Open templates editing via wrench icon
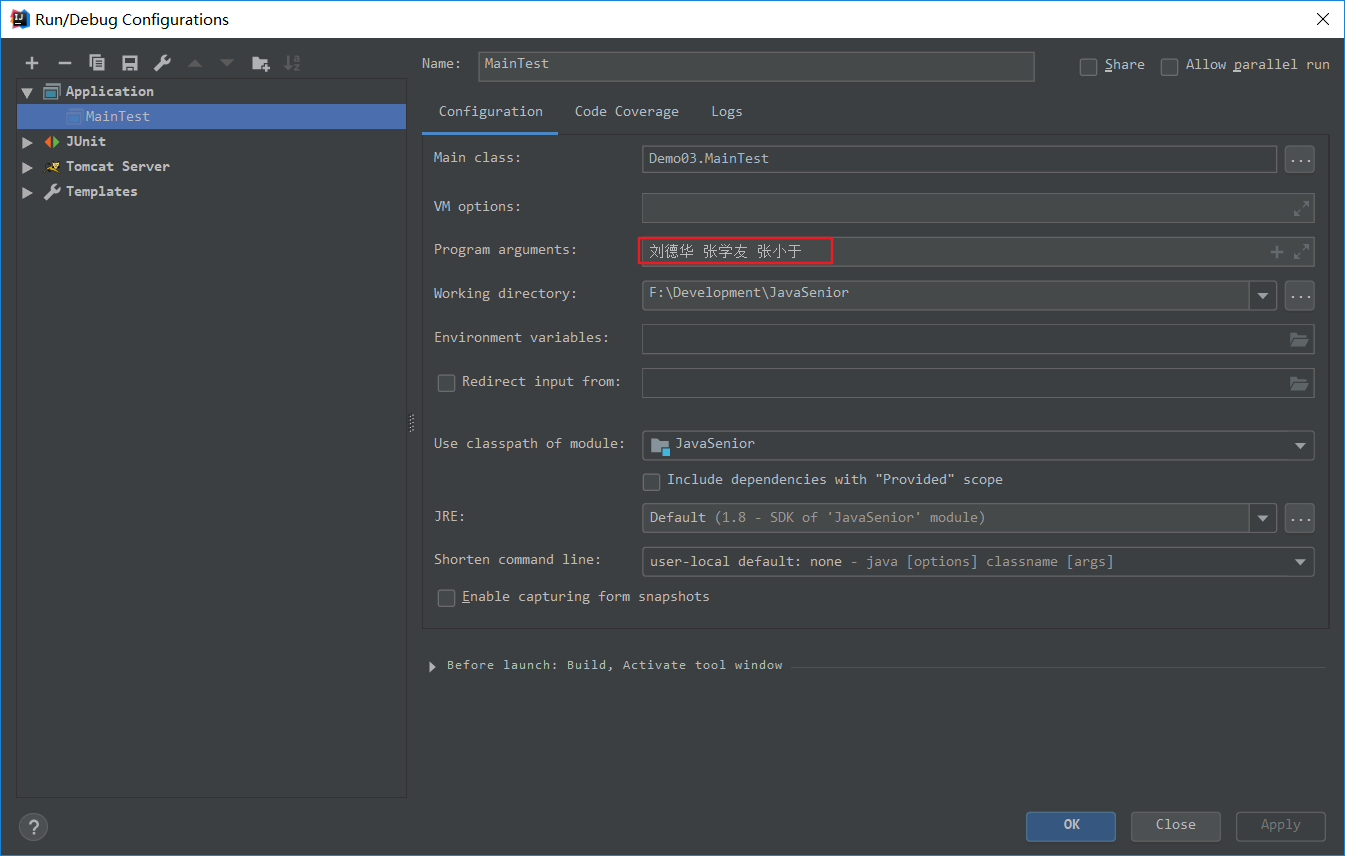Screen dimensions: 1345x856 coord(162,63)
